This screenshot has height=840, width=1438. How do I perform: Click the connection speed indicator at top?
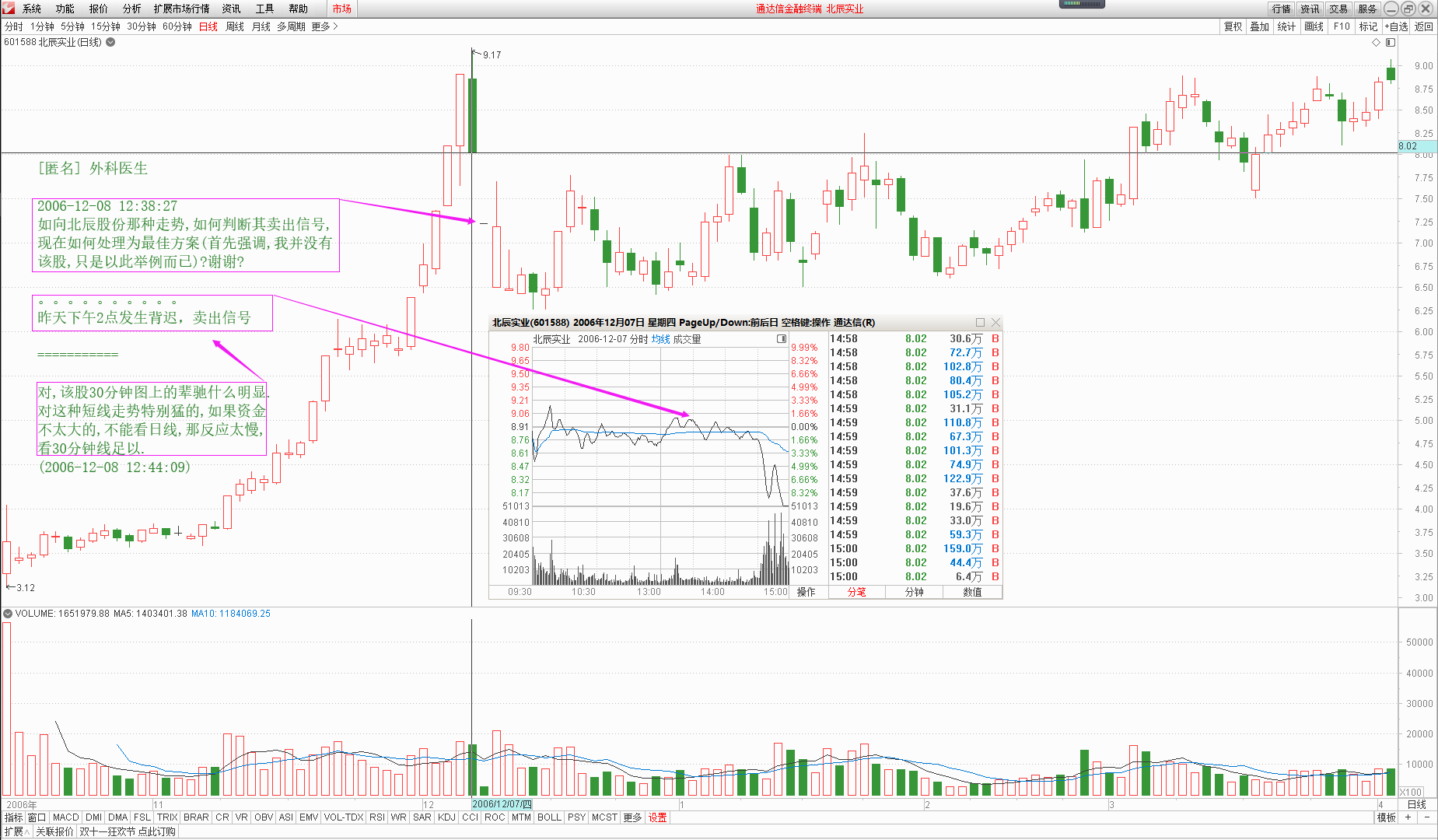[x=1082, y=4]
